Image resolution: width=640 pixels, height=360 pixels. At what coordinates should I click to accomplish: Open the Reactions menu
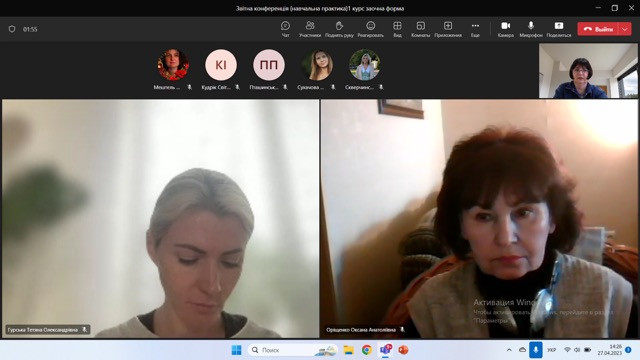click(371, 29)
